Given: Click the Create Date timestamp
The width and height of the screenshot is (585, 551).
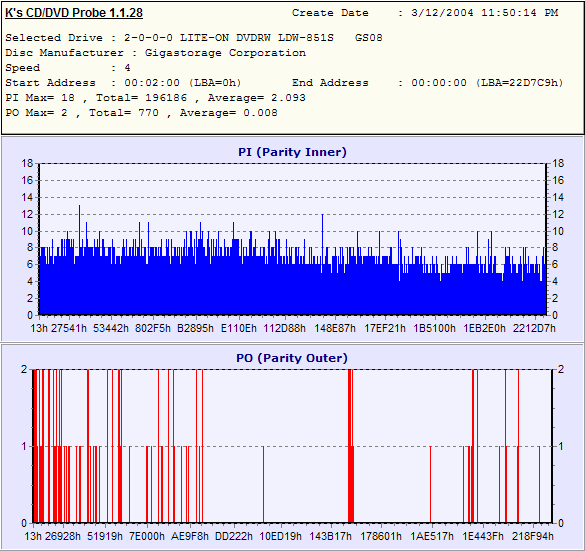Looking at the screenshot, I should point(485,13).
